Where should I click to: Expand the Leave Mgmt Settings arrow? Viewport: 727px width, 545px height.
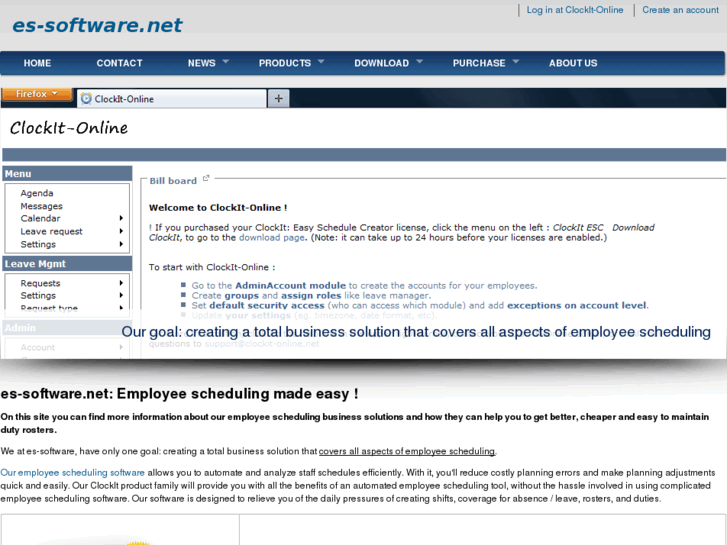click(x=121, y=295)
